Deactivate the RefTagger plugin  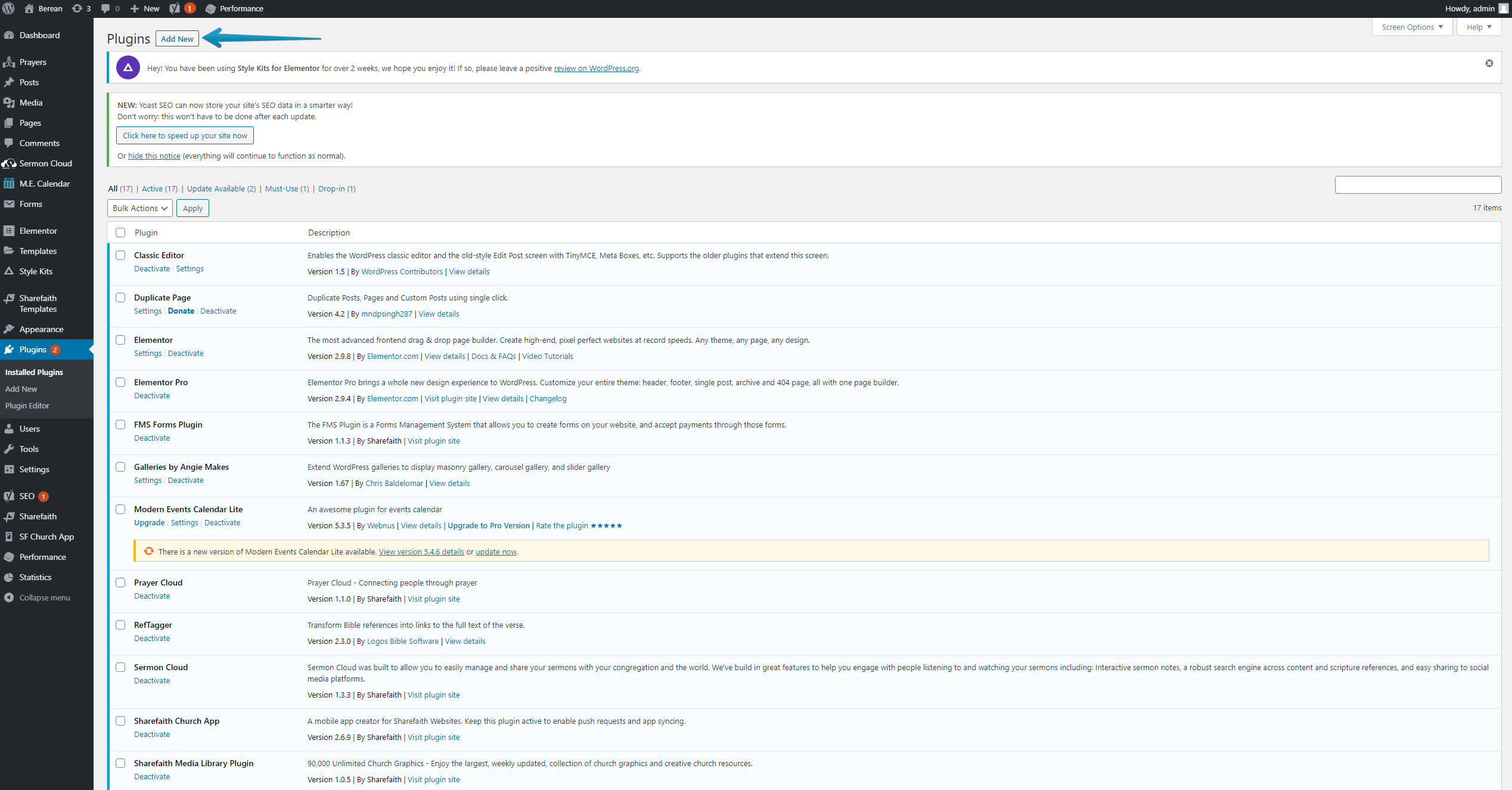[152, 638]
